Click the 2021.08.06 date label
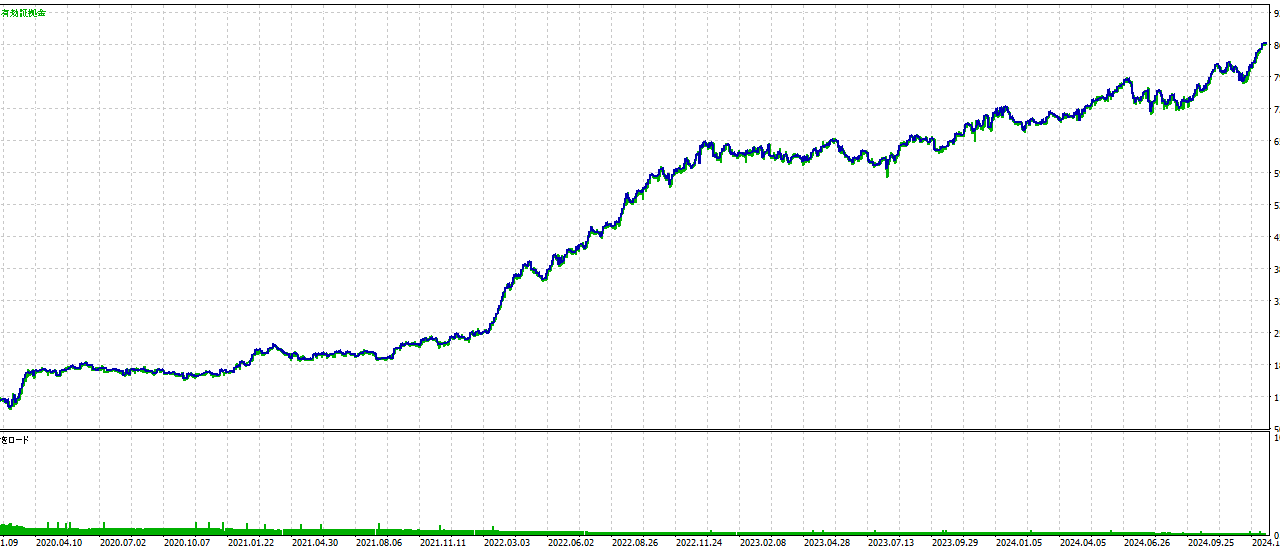This screenshot has width=1280, height=552. [379, 543]
